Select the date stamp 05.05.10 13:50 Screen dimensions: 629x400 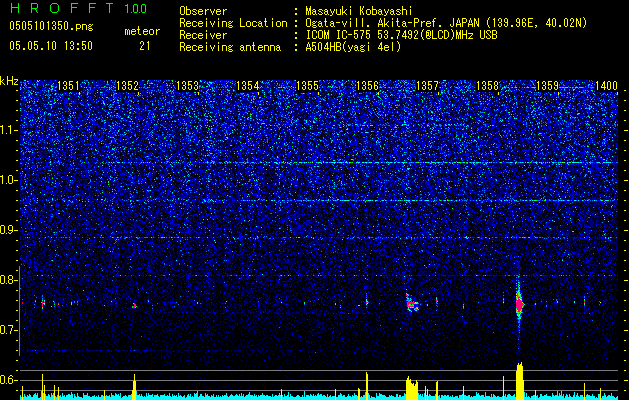click(51, 46)
